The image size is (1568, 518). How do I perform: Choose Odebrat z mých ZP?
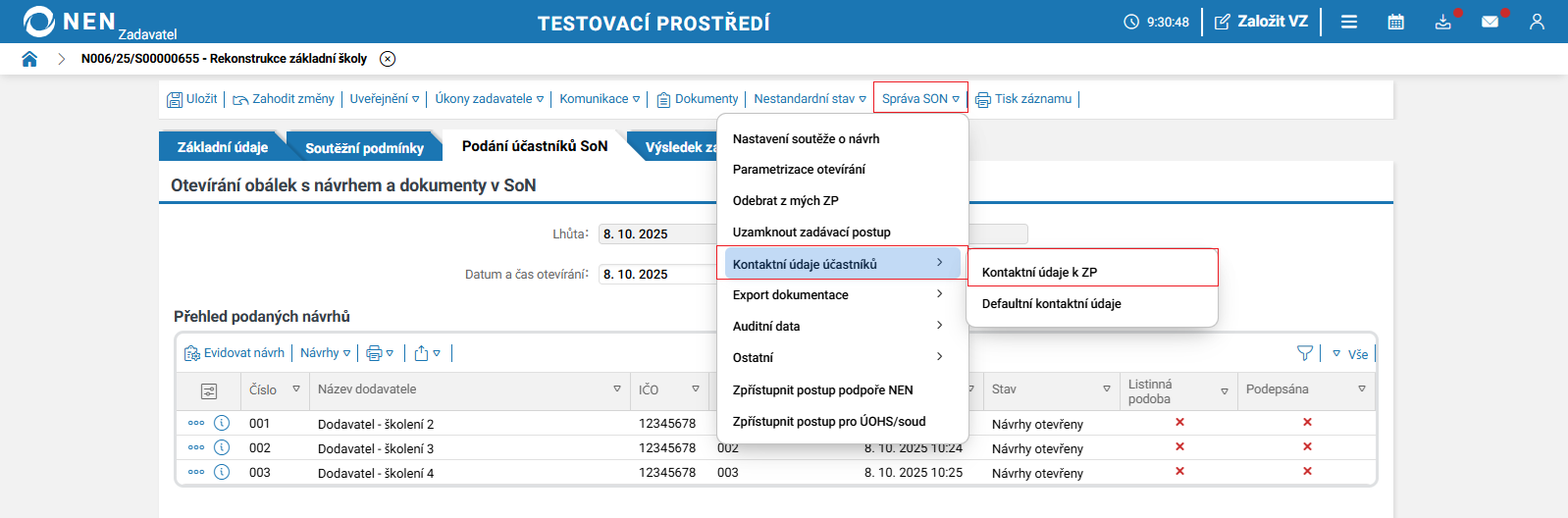point(843,201)
